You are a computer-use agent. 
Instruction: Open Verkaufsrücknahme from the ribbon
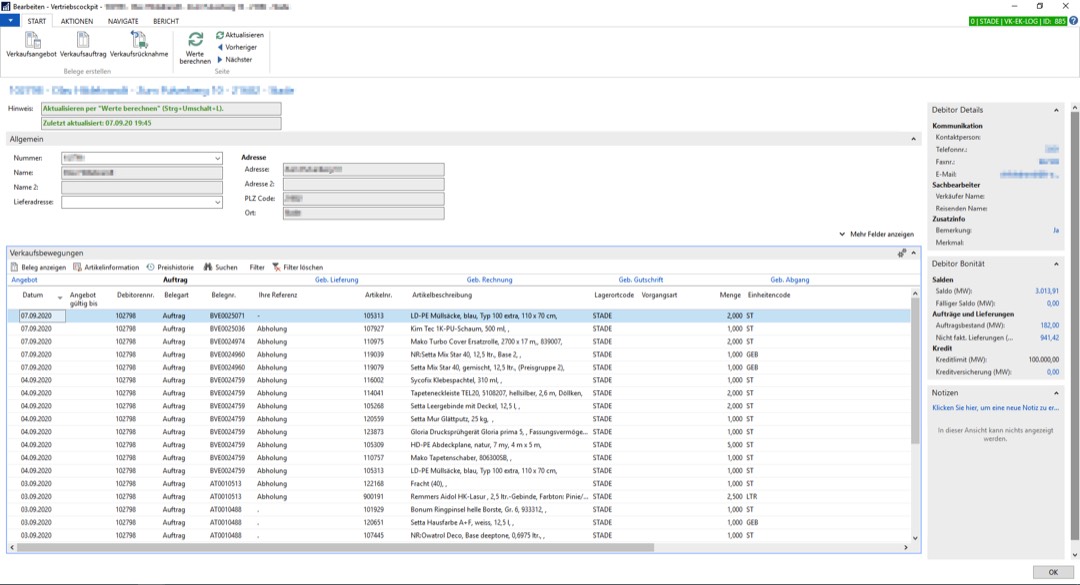coord(138,45)
